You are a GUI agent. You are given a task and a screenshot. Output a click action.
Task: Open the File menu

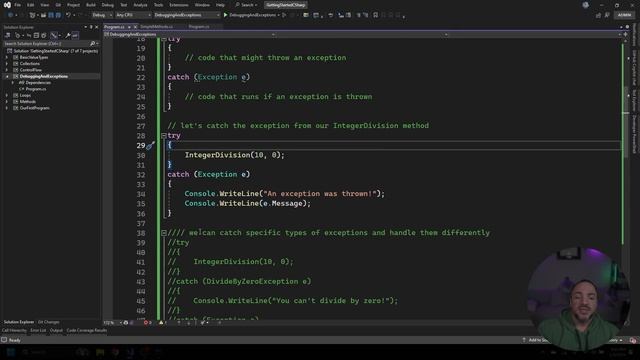18,5
